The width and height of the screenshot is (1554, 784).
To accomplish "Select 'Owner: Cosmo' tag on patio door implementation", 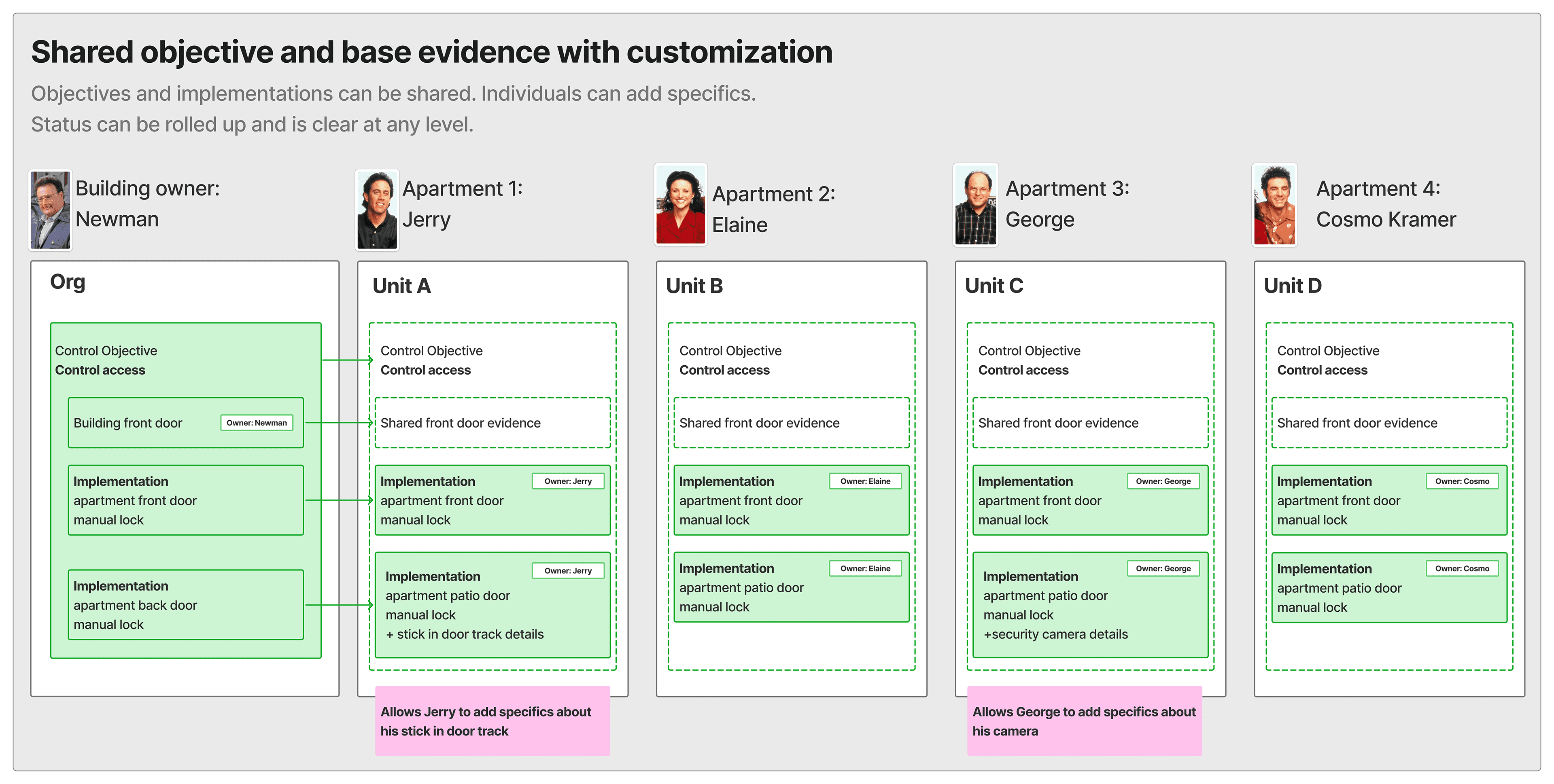I will click(x=1462, y=569).
